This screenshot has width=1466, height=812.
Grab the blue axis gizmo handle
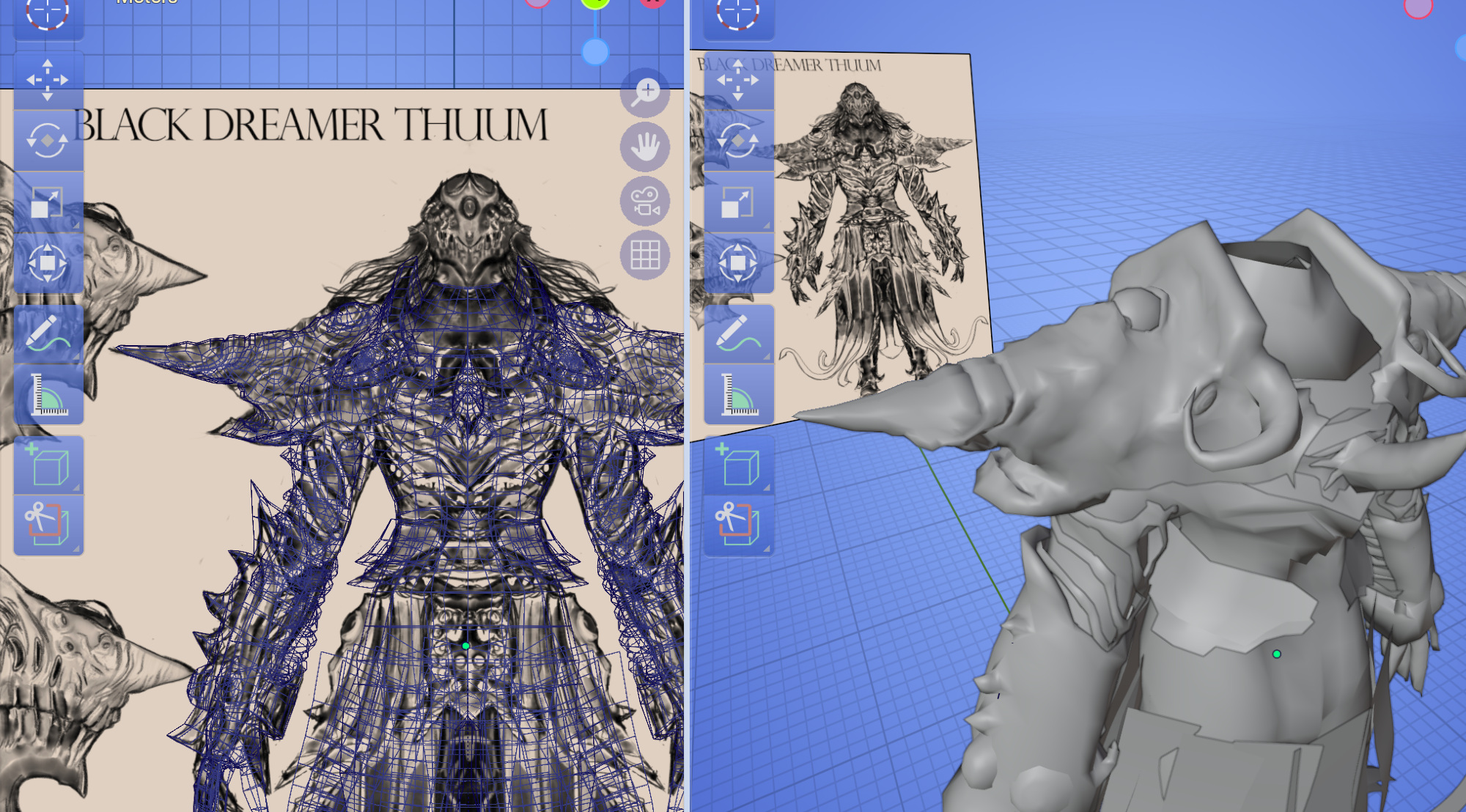coord(595,52)
